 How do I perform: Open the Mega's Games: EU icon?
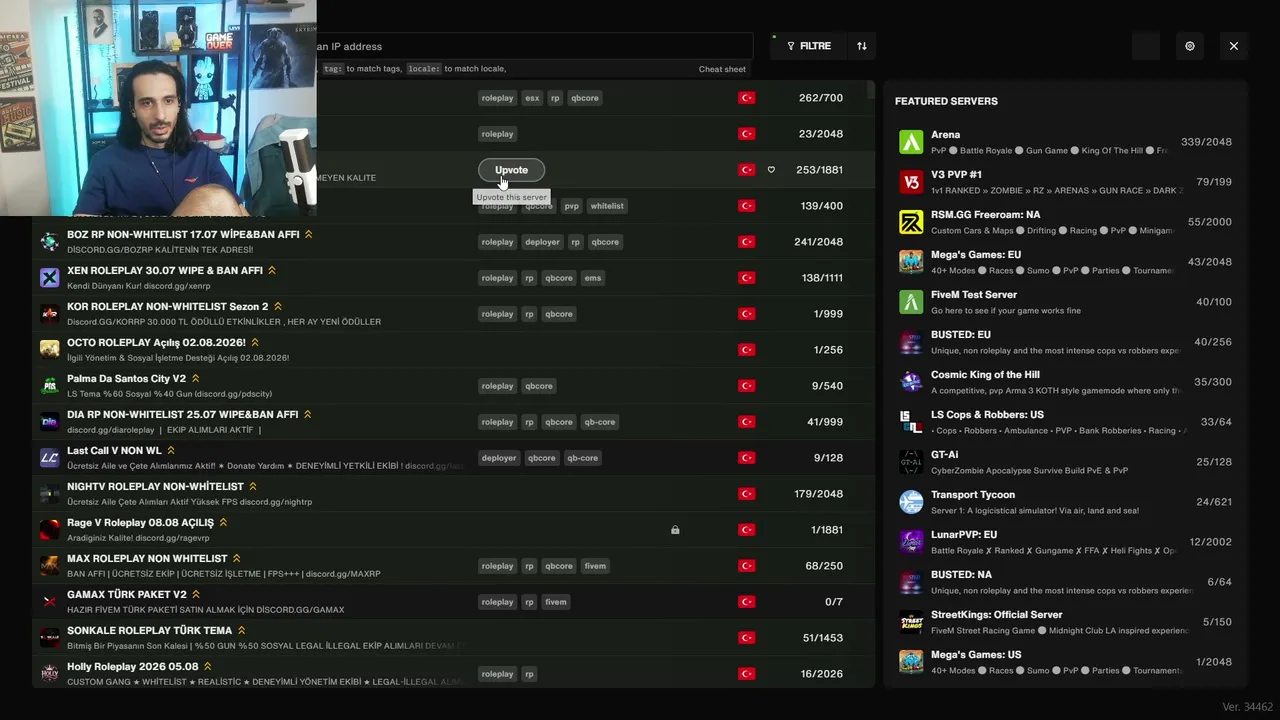[x=911, y=262]
